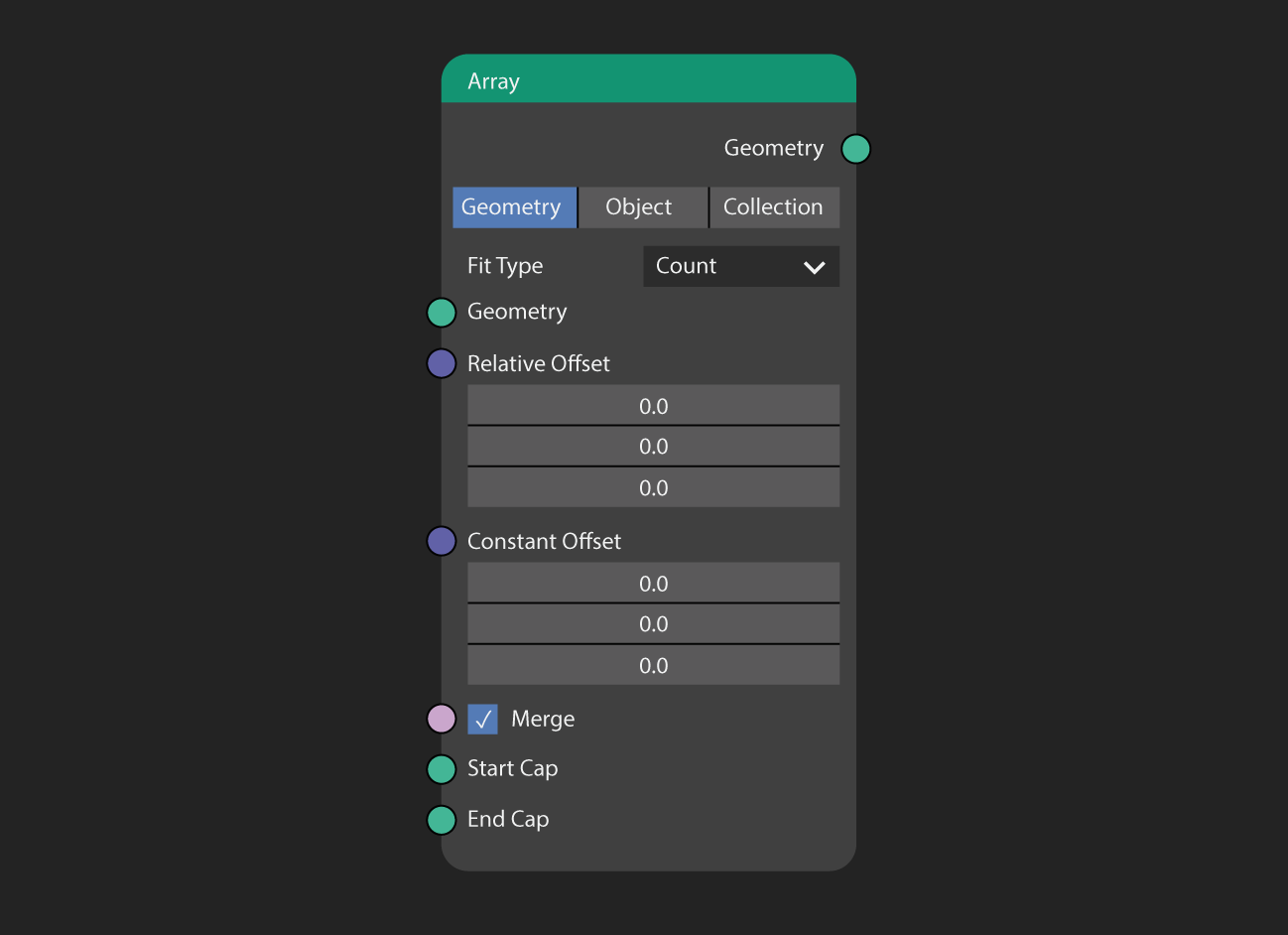Click the Geometry output socket

coord(855,149)
